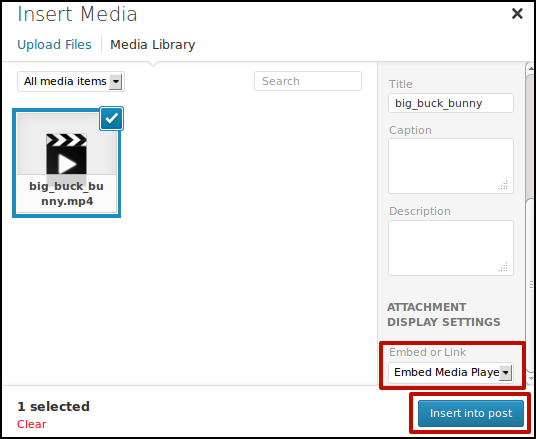Click the scrollbar down arrow in the attachment details
The image size is (536, 439).
531,378
